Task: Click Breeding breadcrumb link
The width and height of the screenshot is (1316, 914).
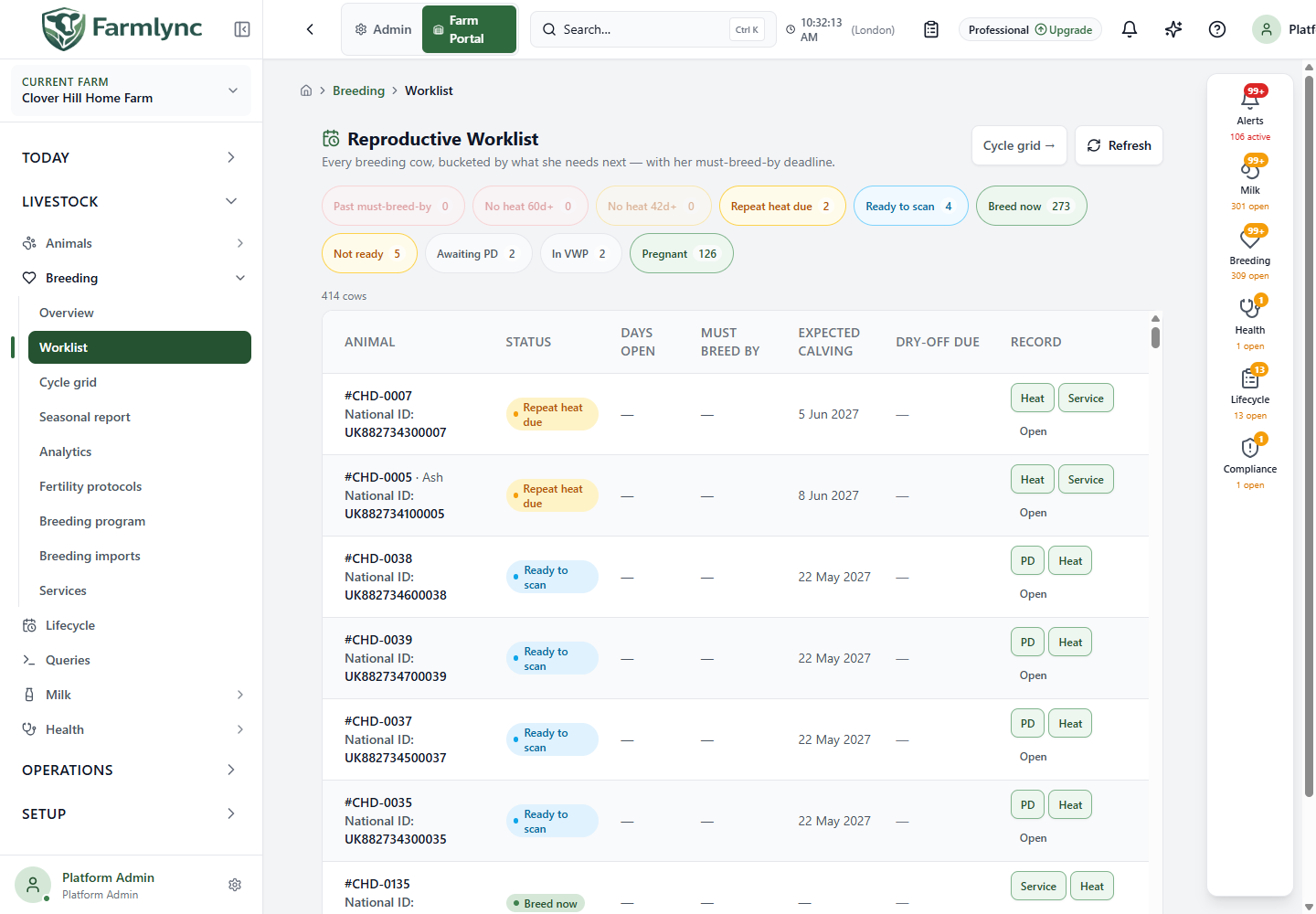Action: click(358, 90)
